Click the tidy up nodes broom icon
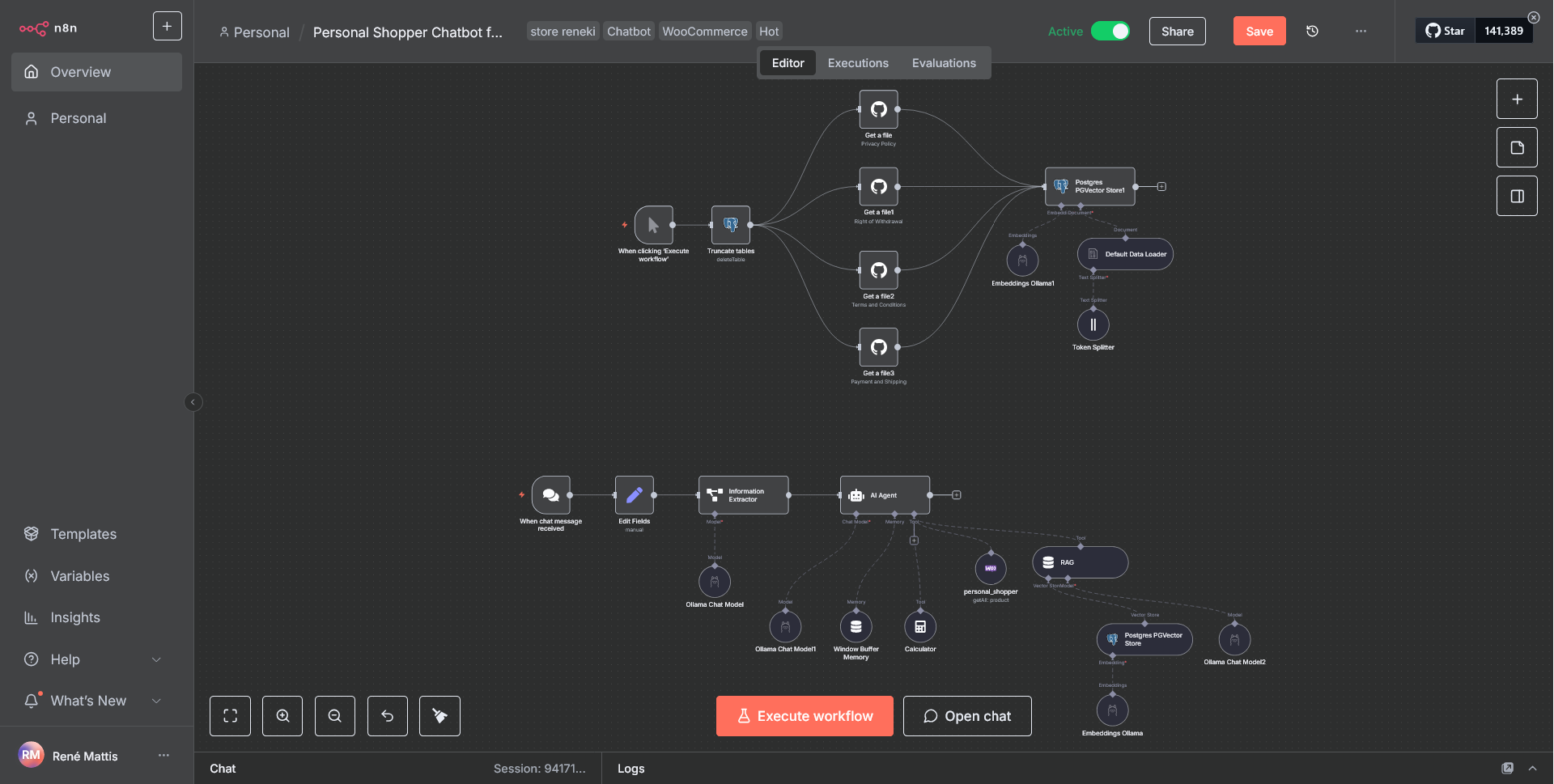This screenshot has height=784, width=1554. (439, 716)
